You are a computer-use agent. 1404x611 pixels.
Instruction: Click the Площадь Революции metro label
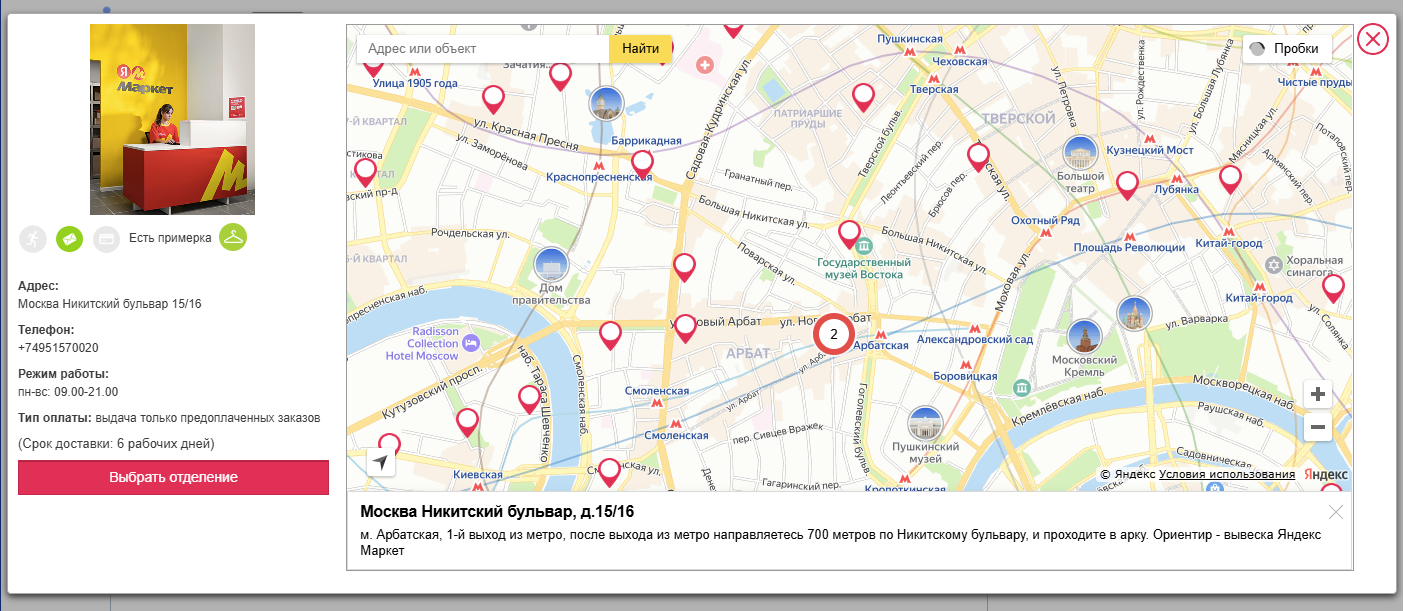[x=1129, y=247]
